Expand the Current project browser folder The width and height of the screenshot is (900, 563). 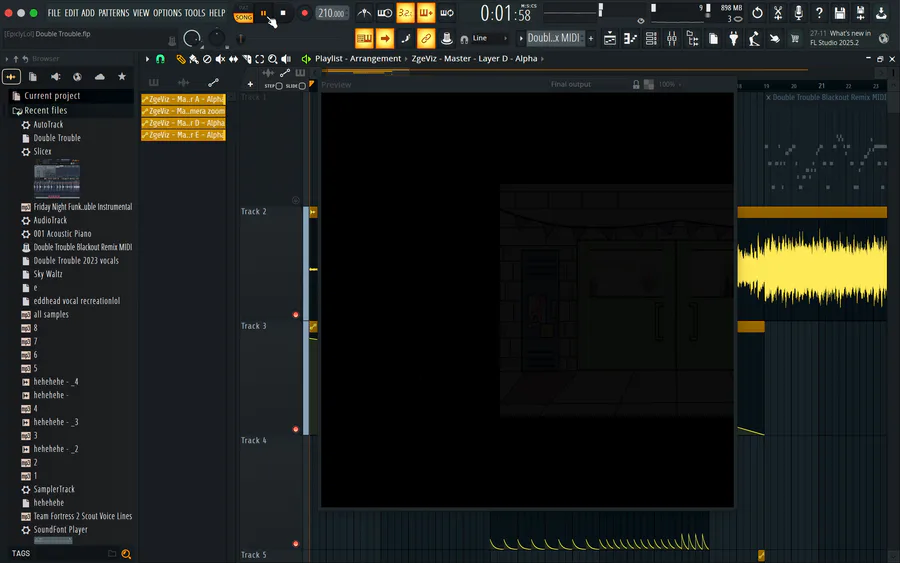[x=52, y=96]
